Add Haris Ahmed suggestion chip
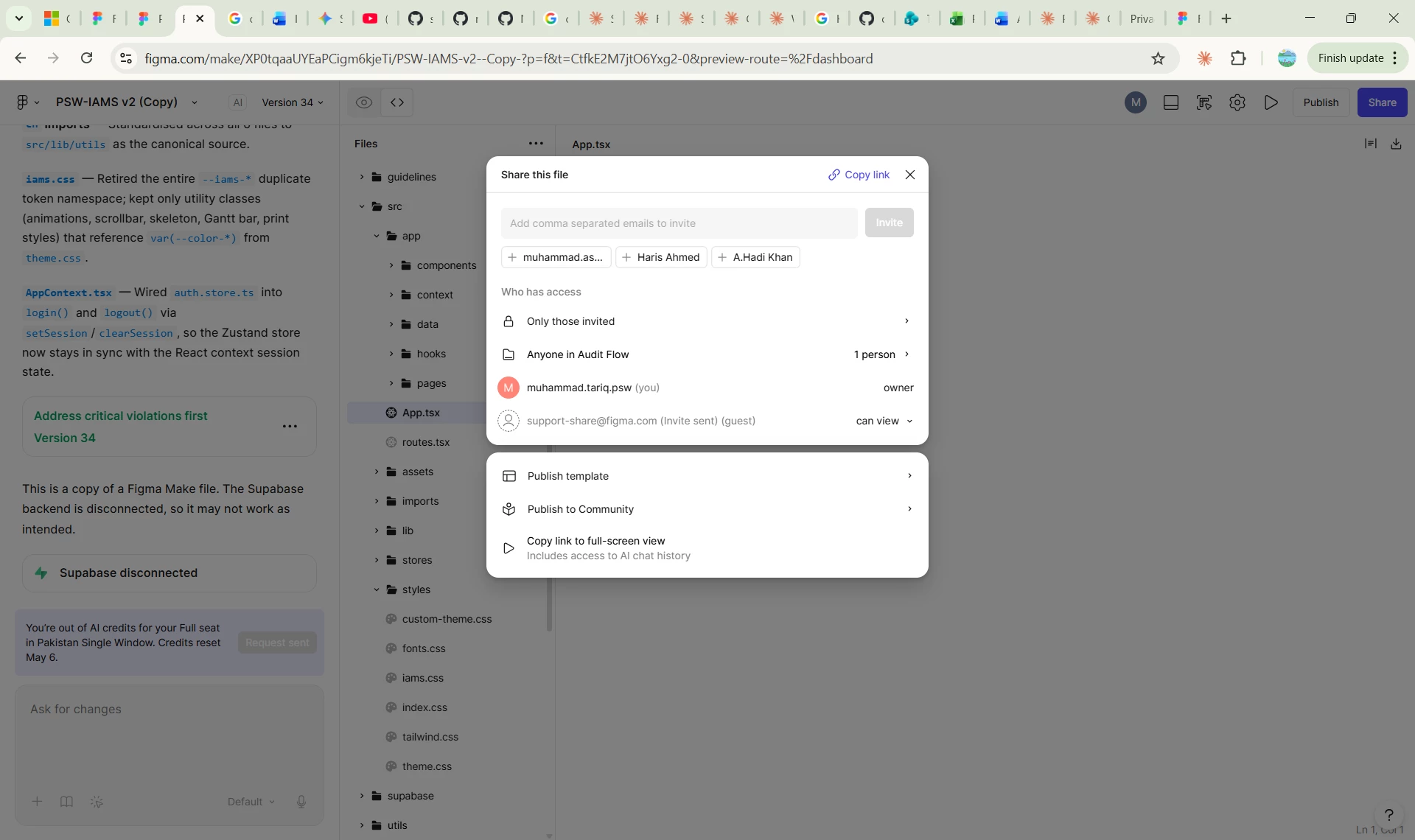This screenshot has width=1415, height=840. point(661,257)
